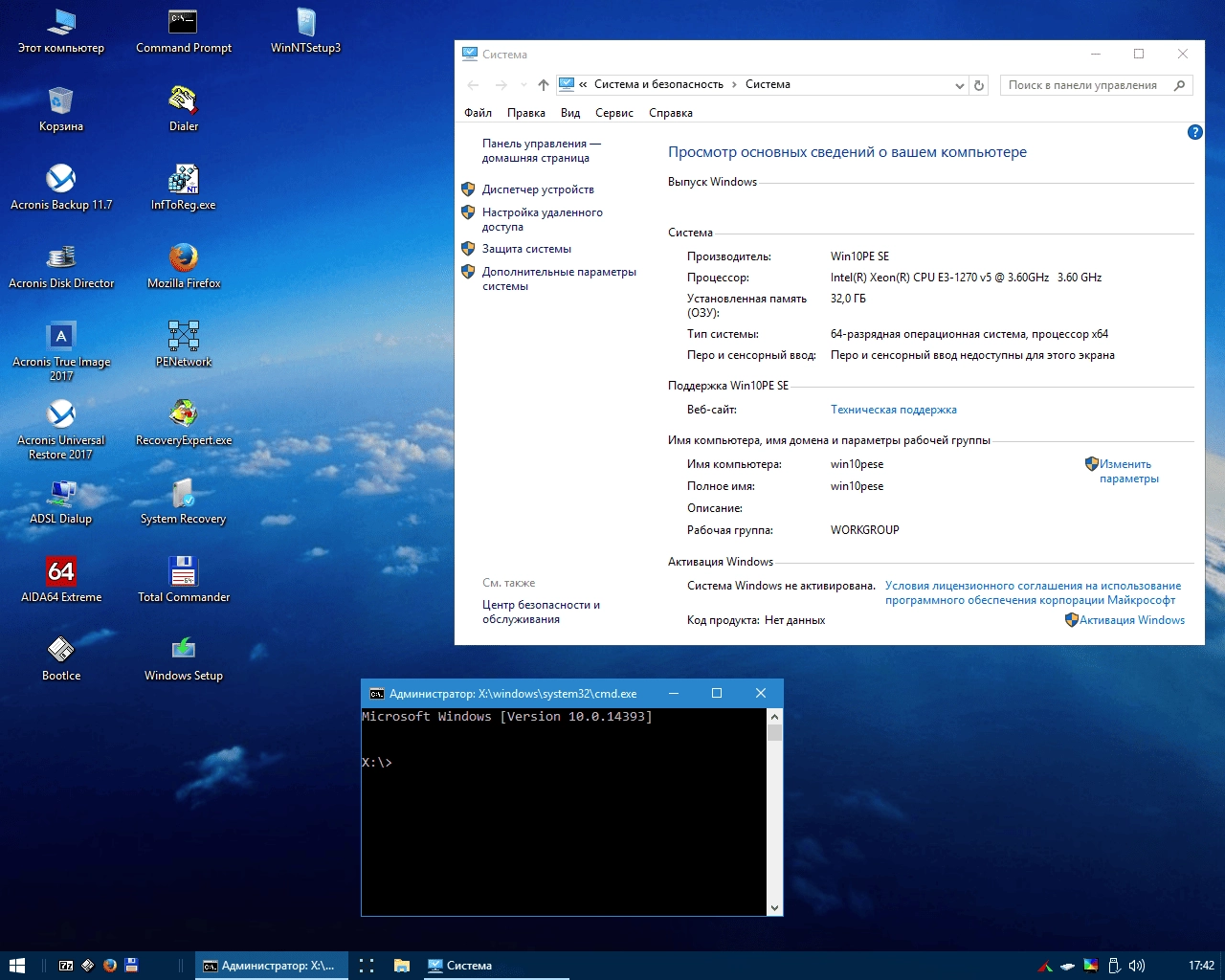Select the Mozilla Firefox desktop shortcut

tap(184, 267)
